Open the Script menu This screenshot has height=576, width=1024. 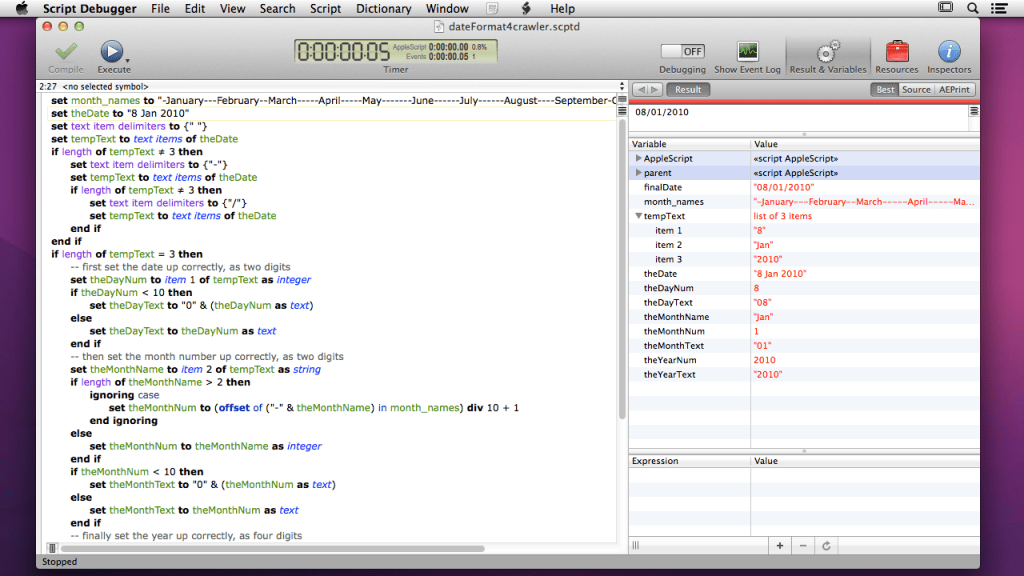click(x=325, y=8)
